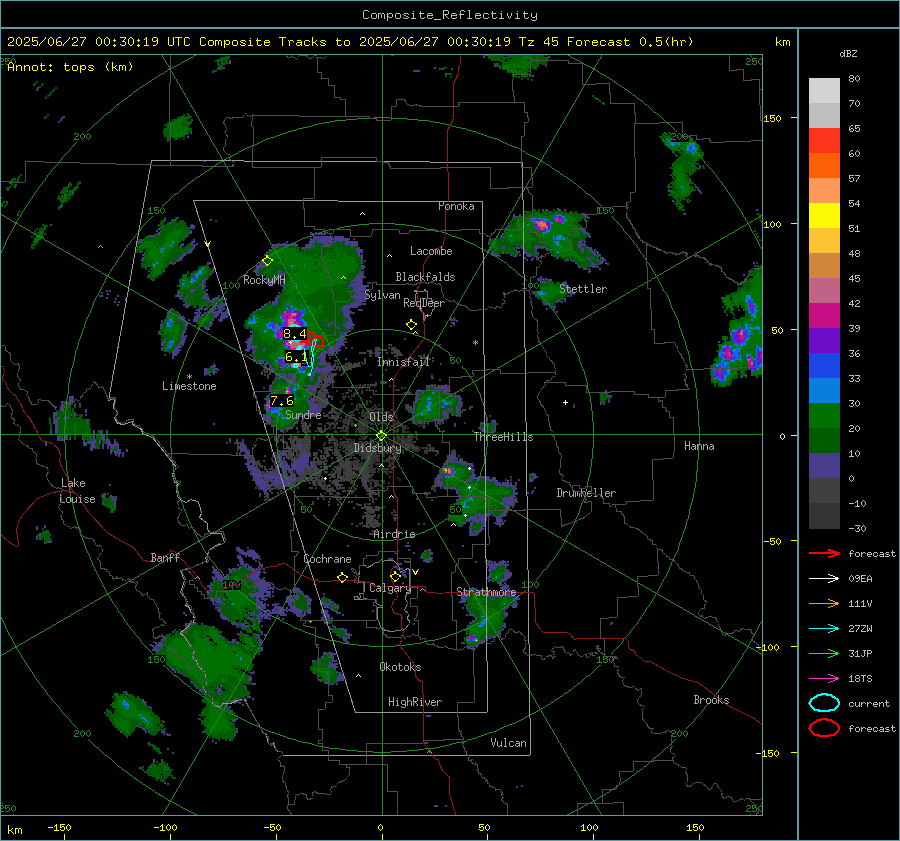Click the Cochrane town label
The height and width of the screenshot is (841, 900).
(327, 559)
